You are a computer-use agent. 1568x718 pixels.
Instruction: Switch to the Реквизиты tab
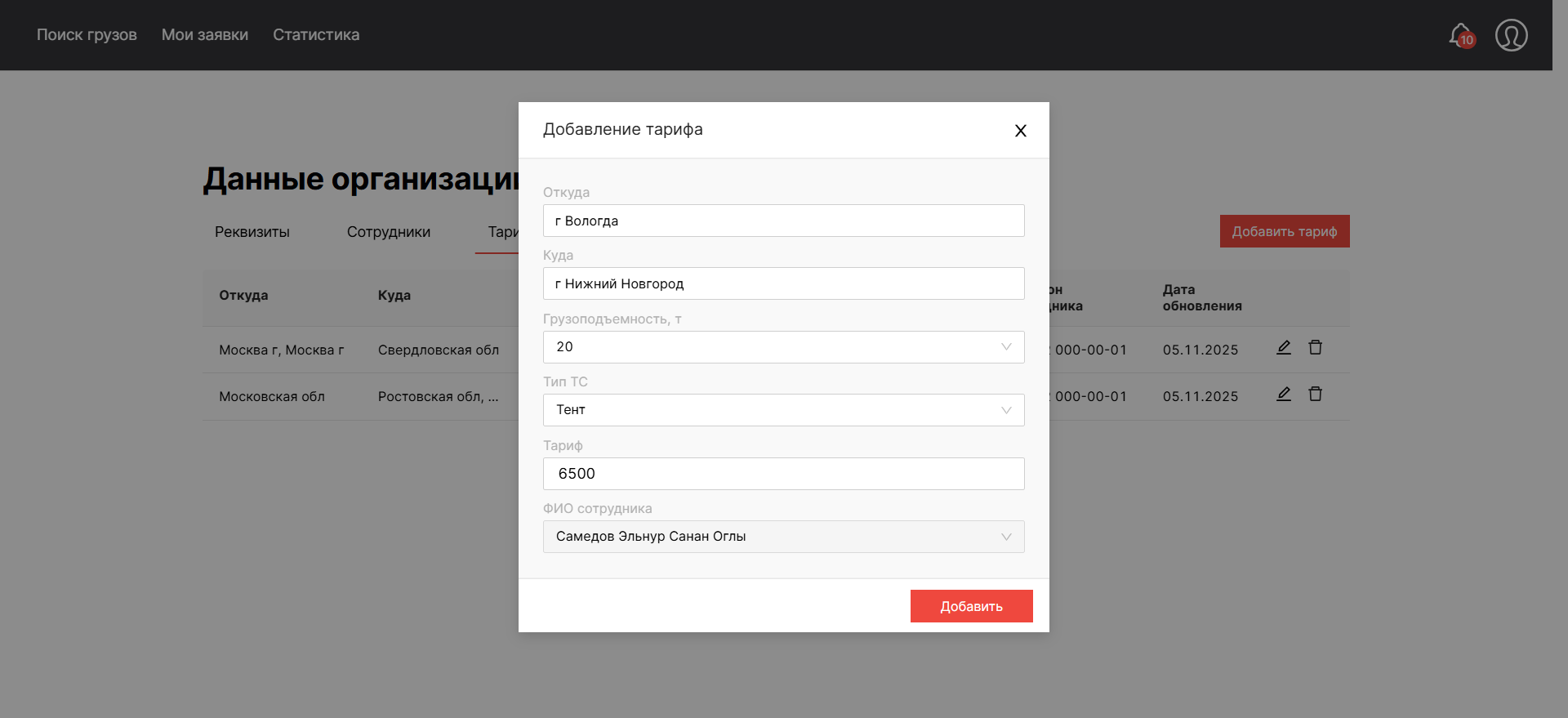point(252,232)
